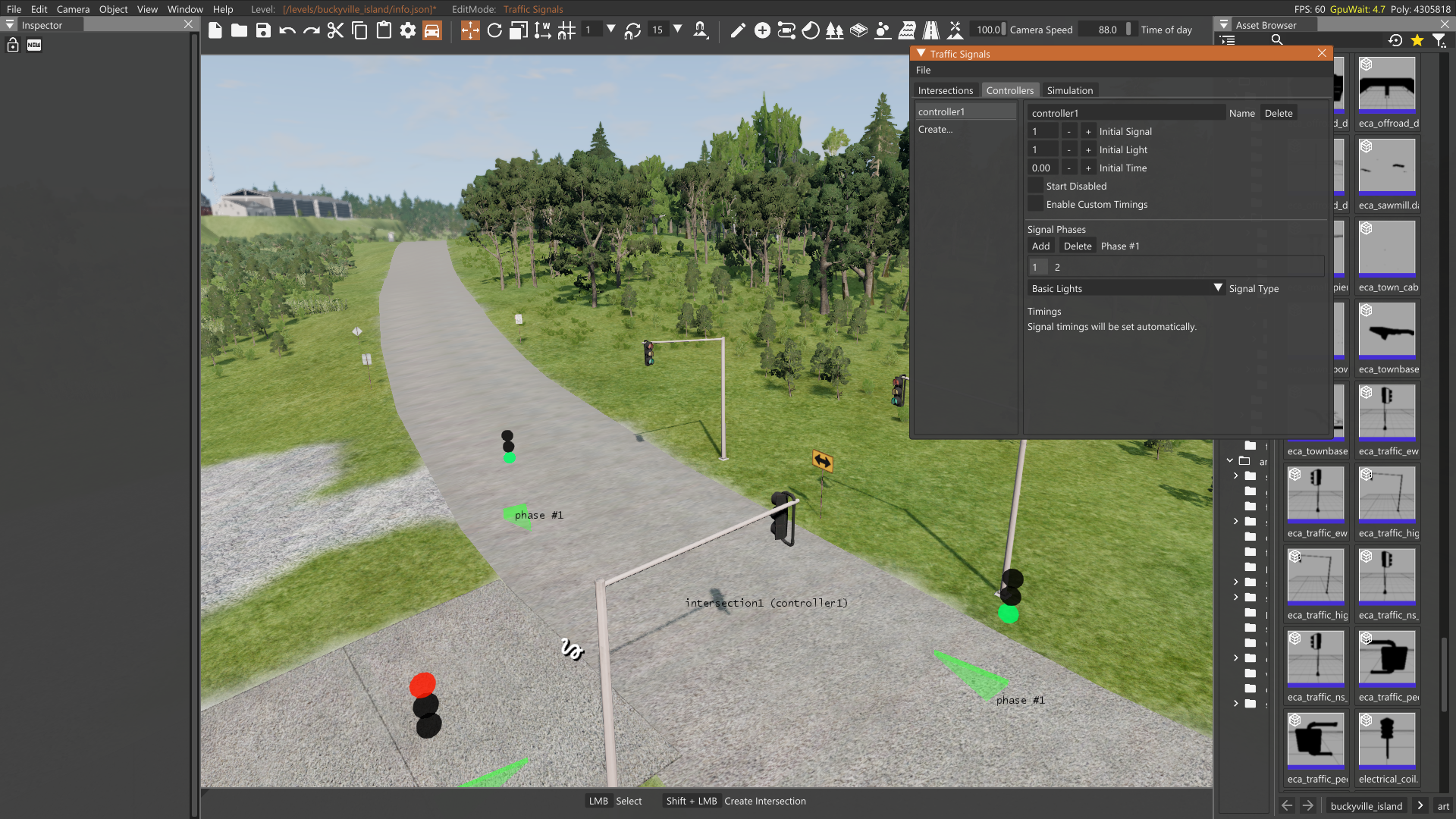Go to next breadcrumb after buckyville_island

click(1420, 805)
